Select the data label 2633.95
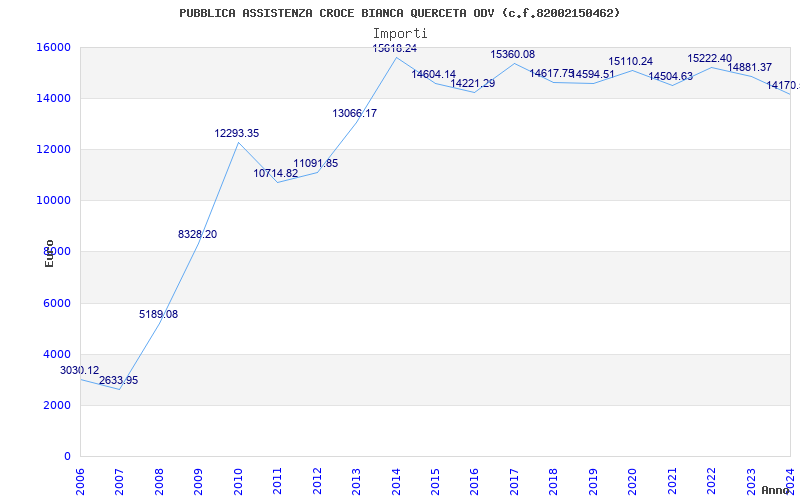This screenshot has width=800, height=500. (118, 381)
